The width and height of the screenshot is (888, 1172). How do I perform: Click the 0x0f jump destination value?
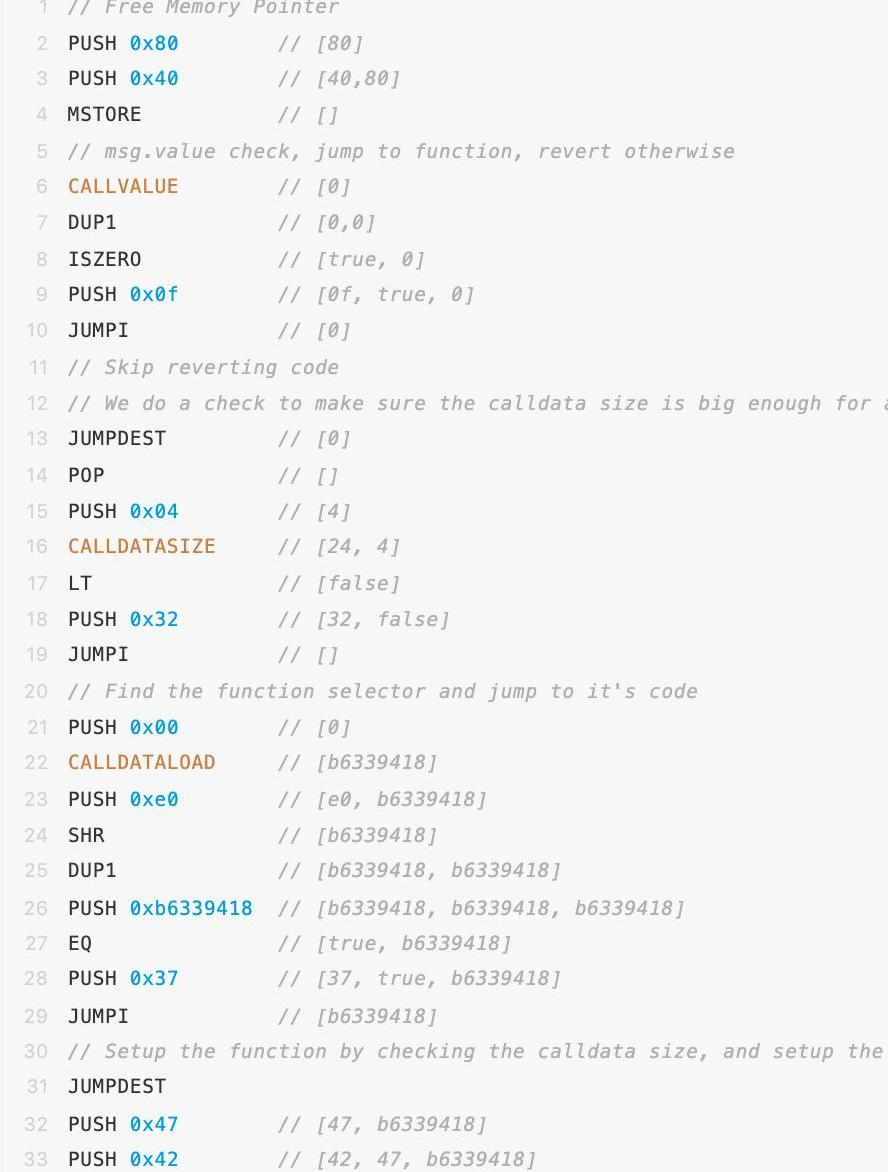pyautogui.click(x=154, y=294)
